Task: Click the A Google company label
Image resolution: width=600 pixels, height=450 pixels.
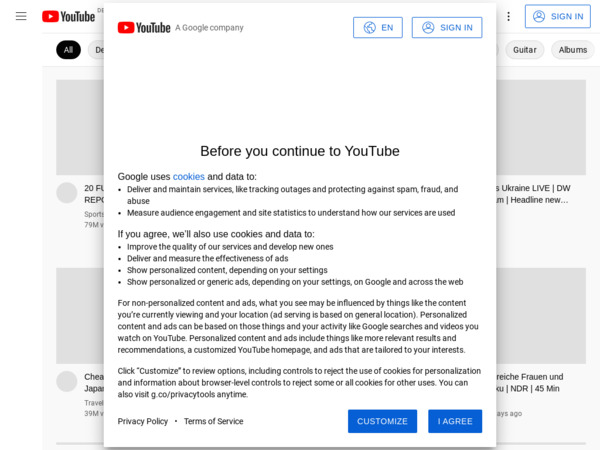Action: pyautogui.click(x=209, y=28)
